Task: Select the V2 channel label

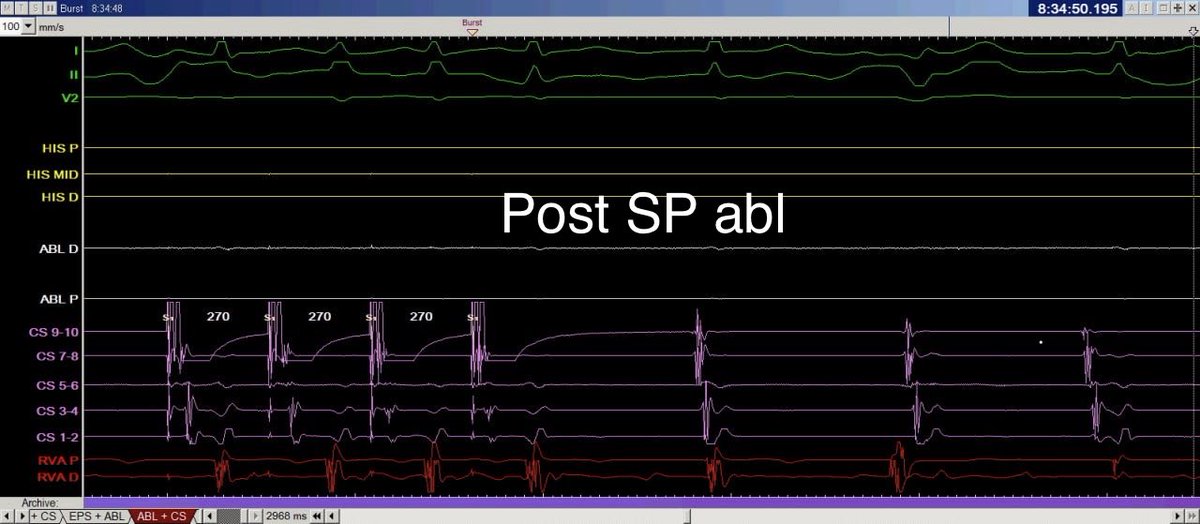Action: [x=70, y=97]
